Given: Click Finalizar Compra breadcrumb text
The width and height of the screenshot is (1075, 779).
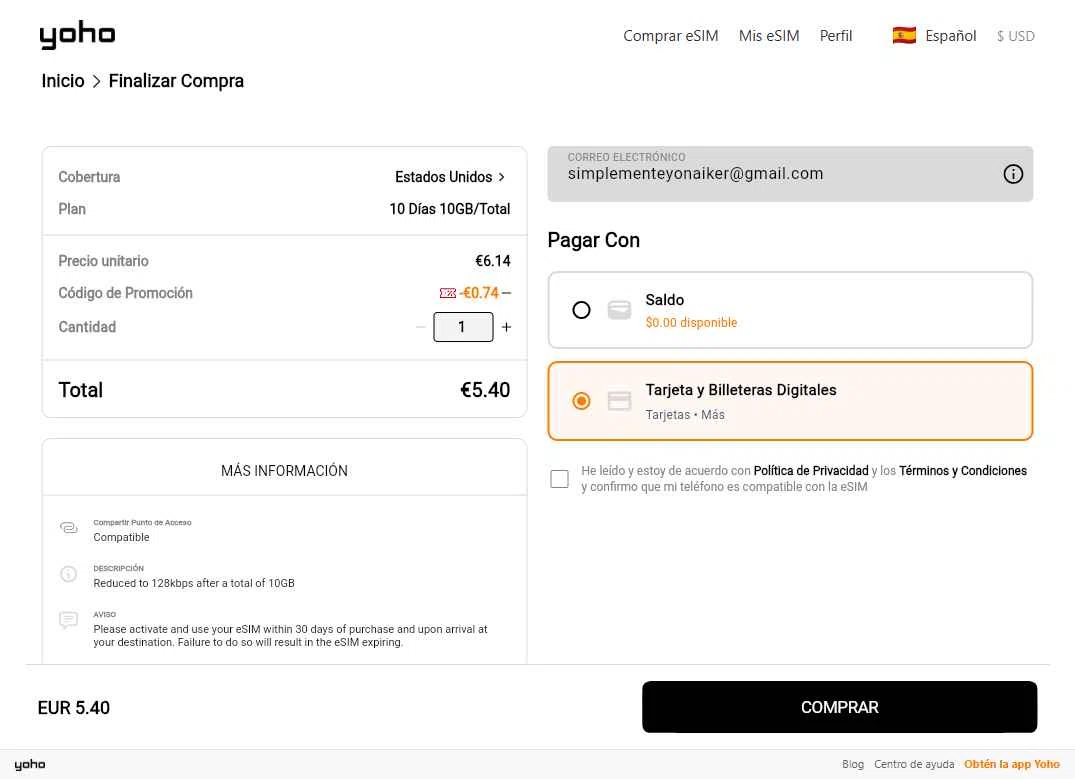Looking at the screenshot, I should tap(176, 81).
